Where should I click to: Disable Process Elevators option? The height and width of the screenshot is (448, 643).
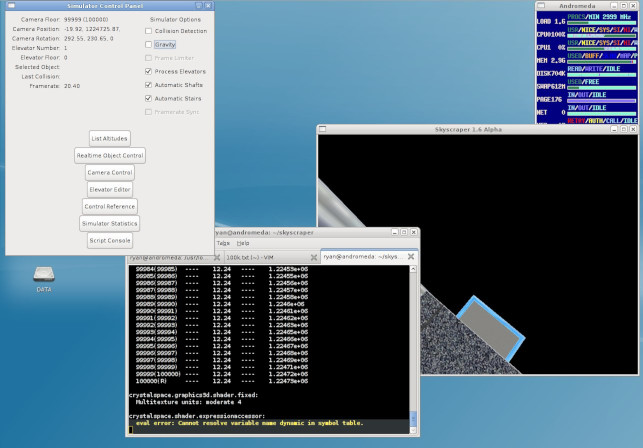149,72
